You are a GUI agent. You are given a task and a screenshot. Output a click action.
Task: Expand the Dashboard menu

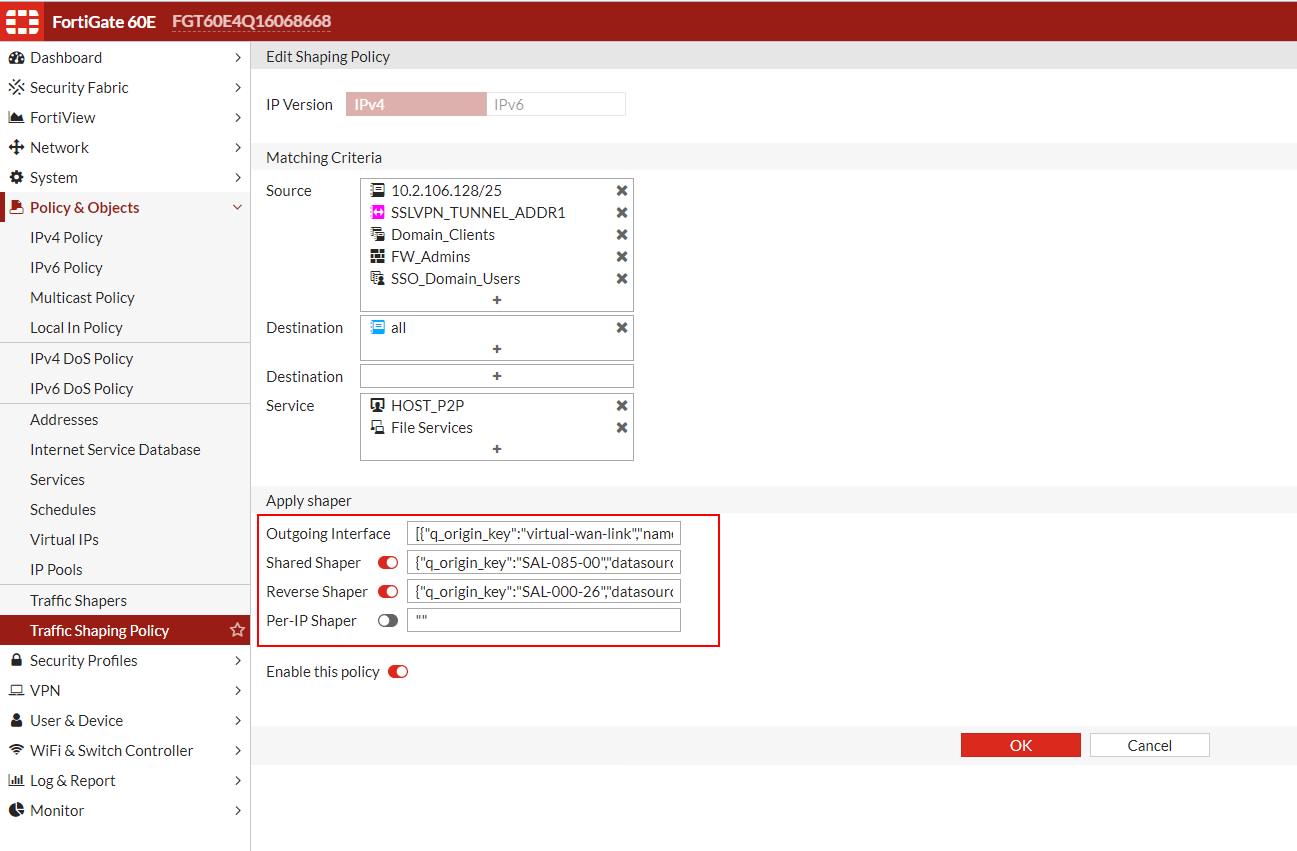[x=238, y=58]
